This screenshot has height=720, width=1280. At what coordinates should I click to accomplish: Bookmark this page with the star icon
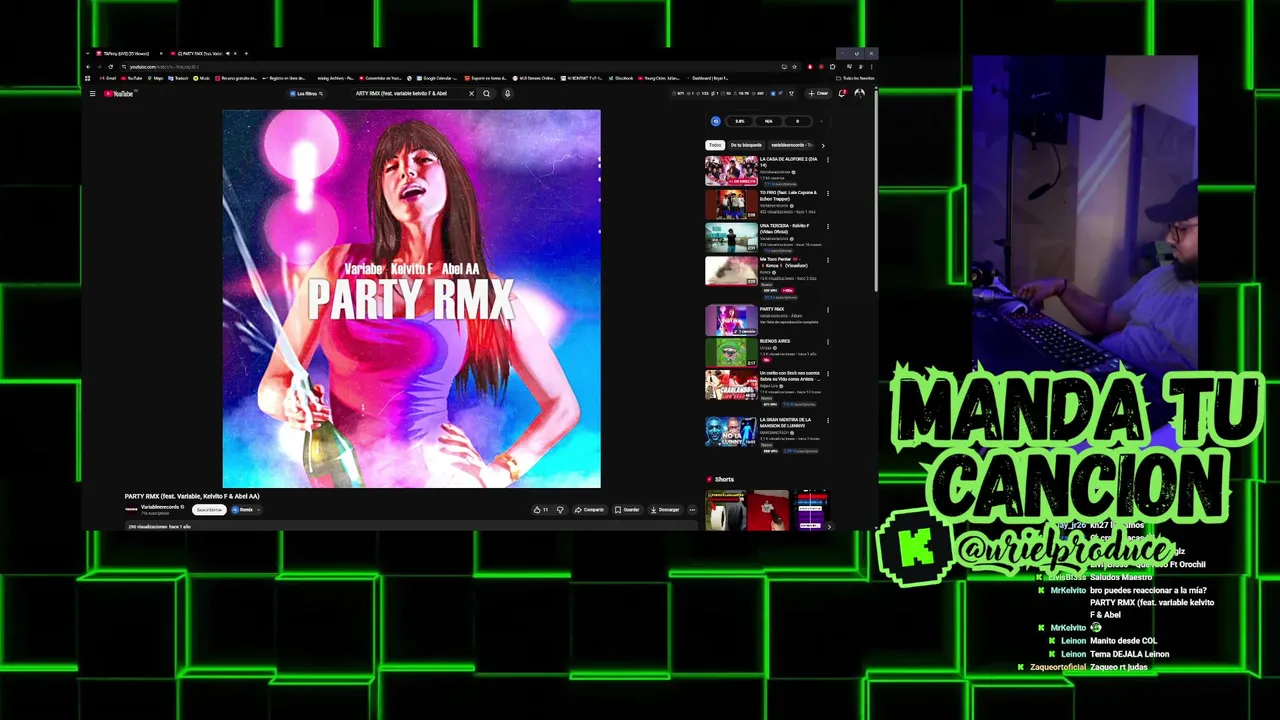(x=794, y=67)
